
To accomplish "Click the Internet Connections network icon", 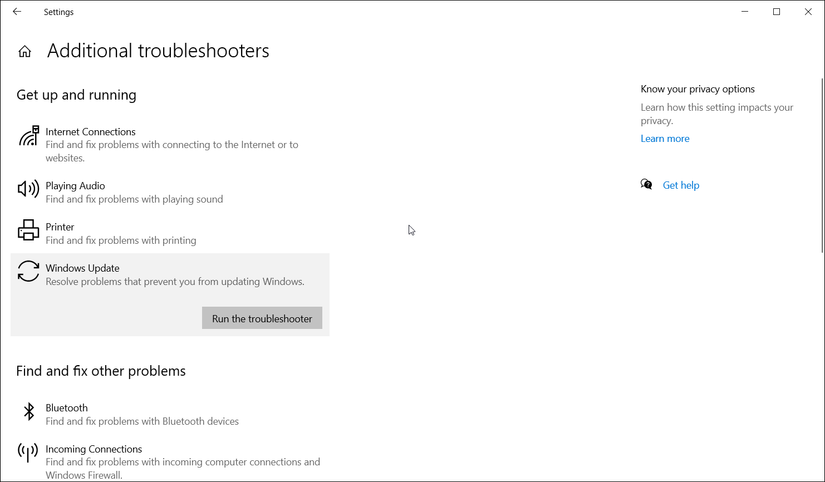I will coord(28,136).
